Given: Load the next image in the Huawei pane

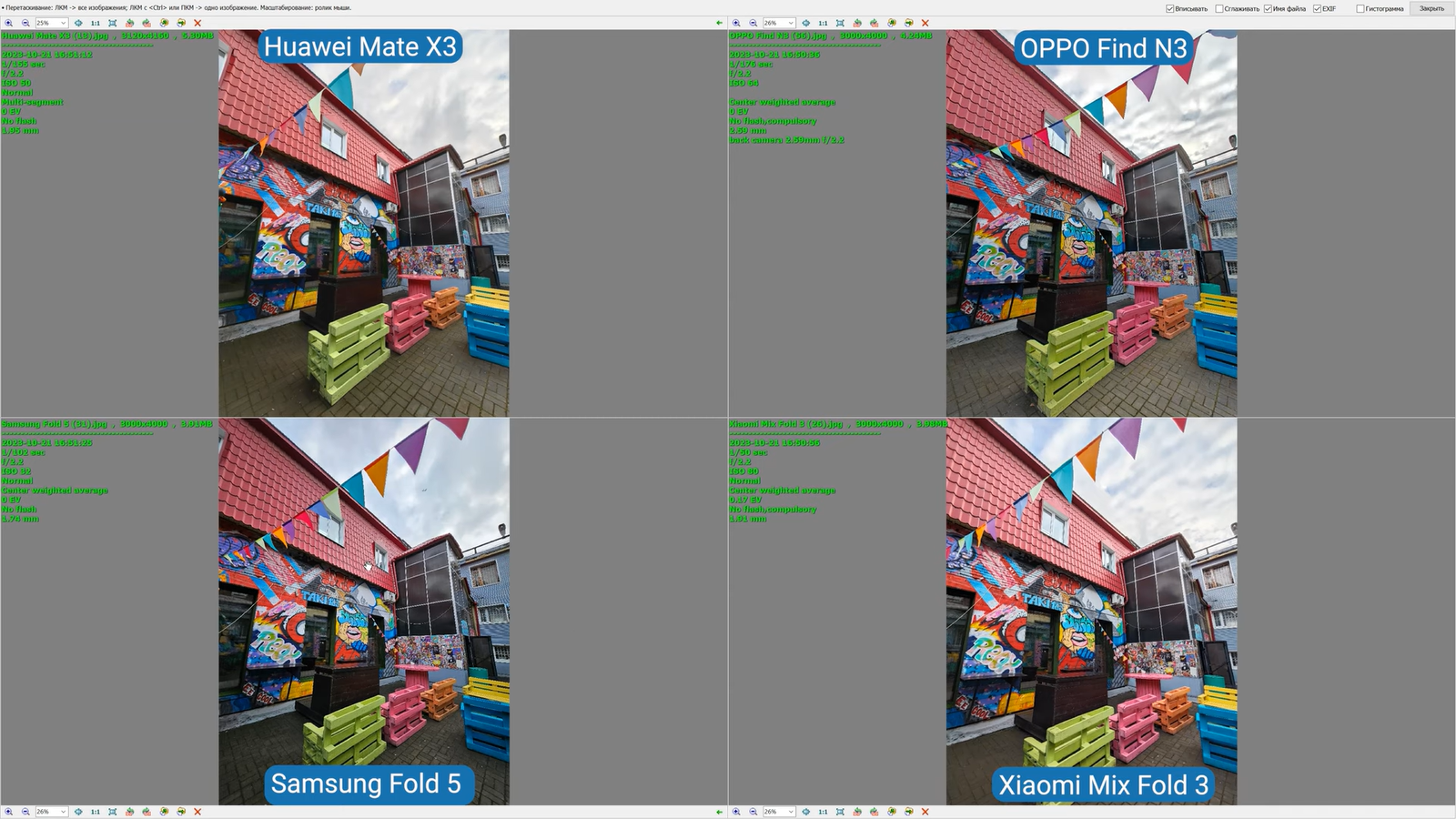Looking at the screenshot, I should point(181,23).
